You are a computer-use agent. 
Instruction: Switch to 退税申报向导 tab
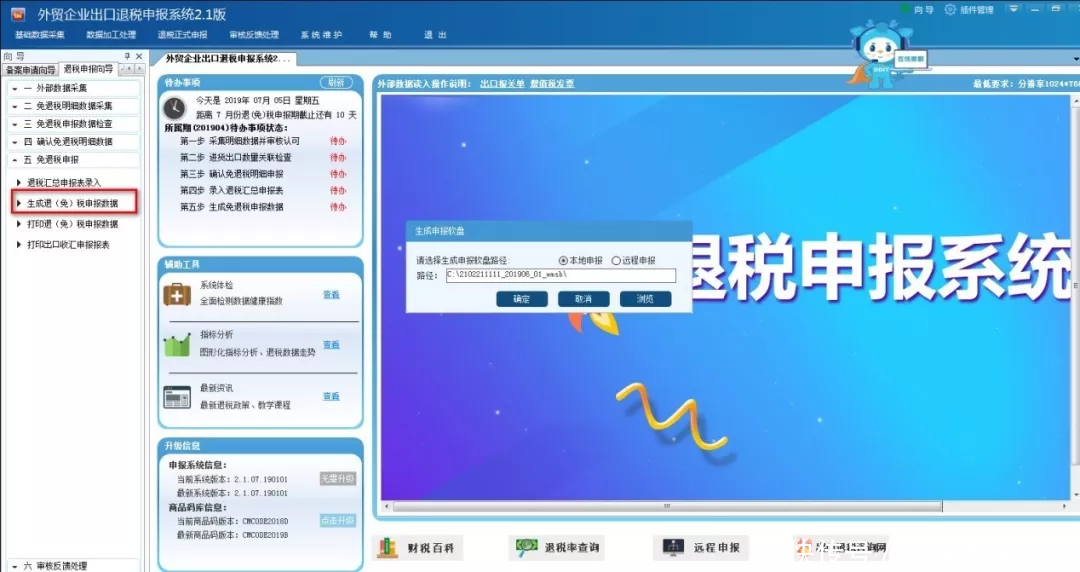click(x=88, y=69)
